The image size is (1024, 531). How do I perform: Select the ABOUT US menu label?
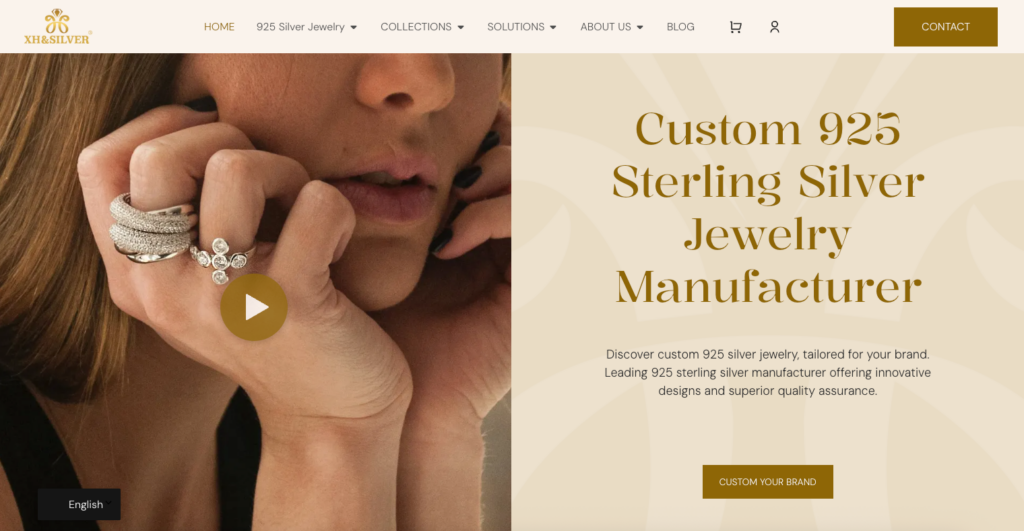(x=605, y=27)
